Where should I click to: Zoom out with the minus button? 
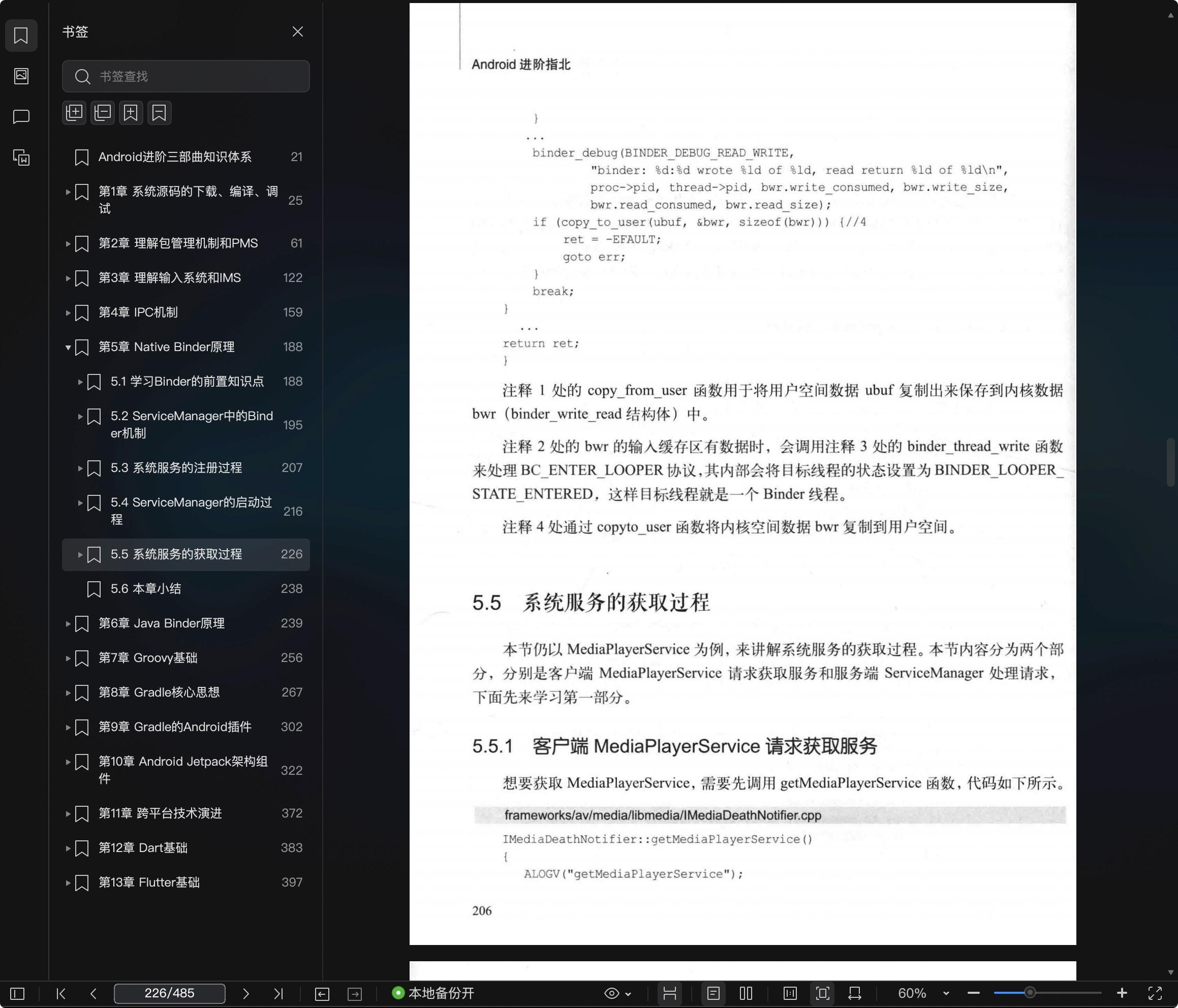pos(973,993)
